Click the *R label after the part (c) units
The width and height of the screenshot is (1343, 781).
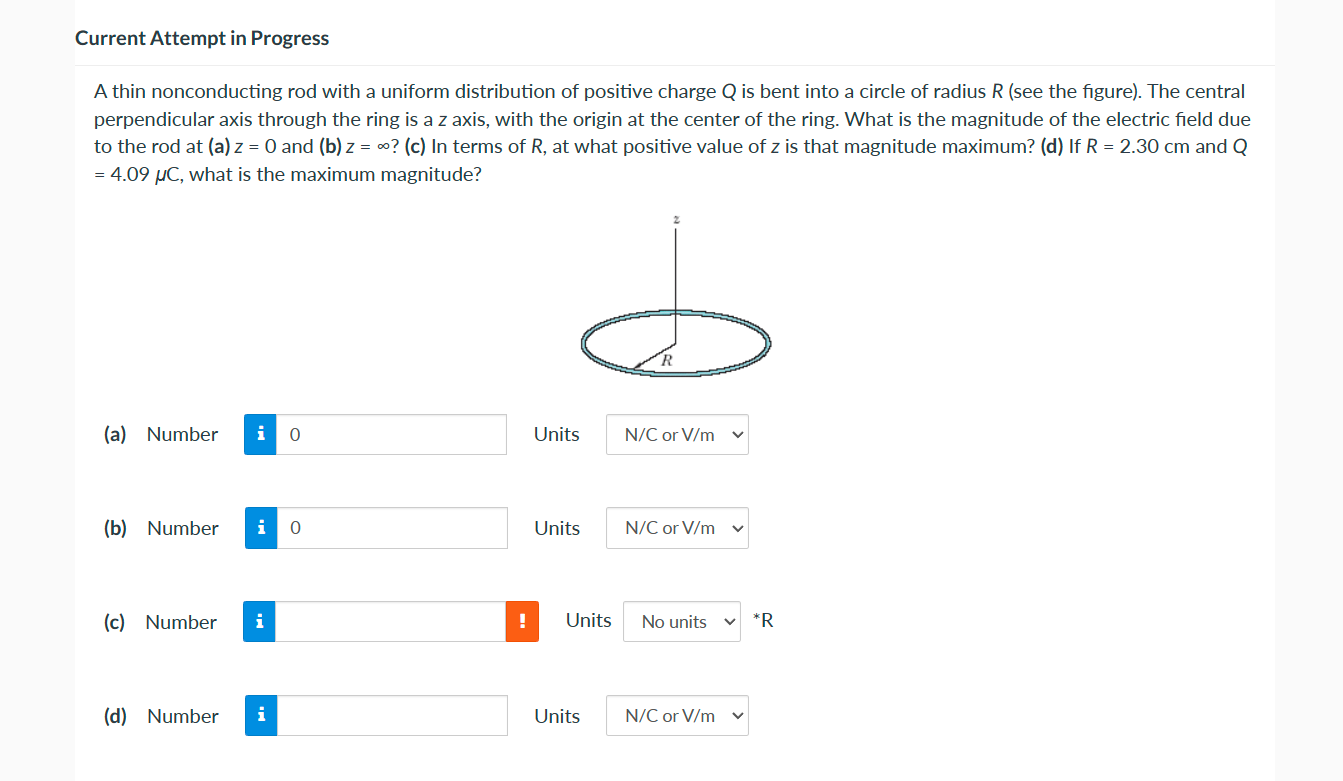point(761,621)
